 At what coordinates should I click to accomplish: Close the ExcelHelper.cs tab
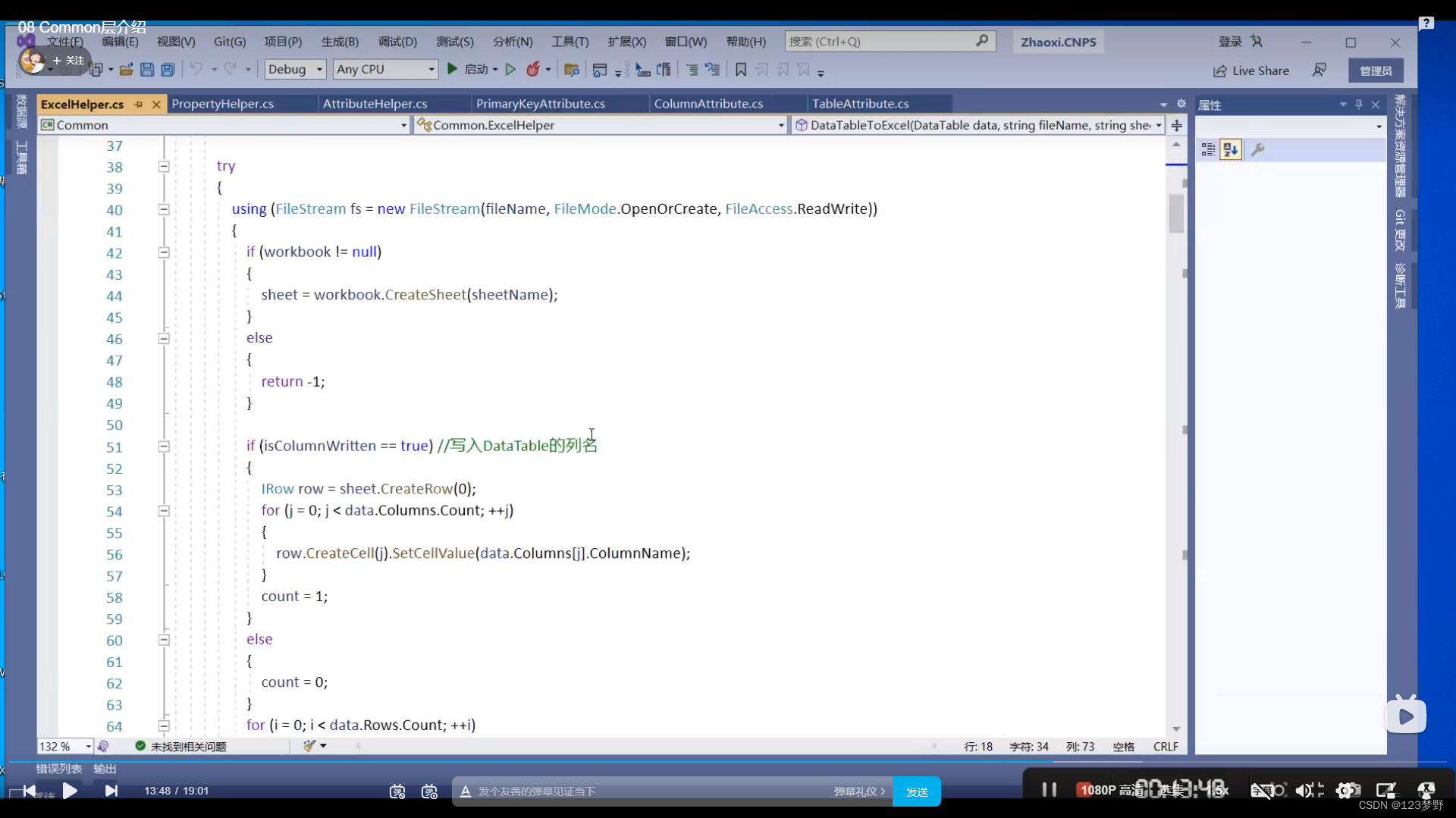click(x=156, y=105)
